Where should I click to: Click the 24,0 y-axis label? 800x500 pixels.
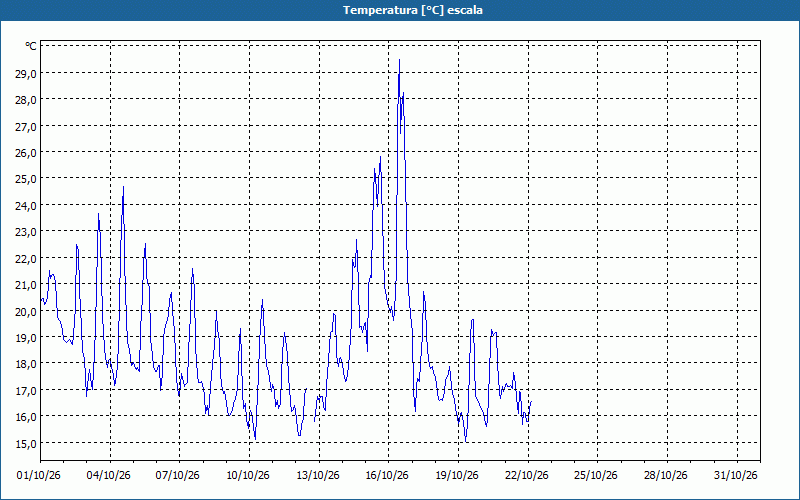(x=26, y=206)
